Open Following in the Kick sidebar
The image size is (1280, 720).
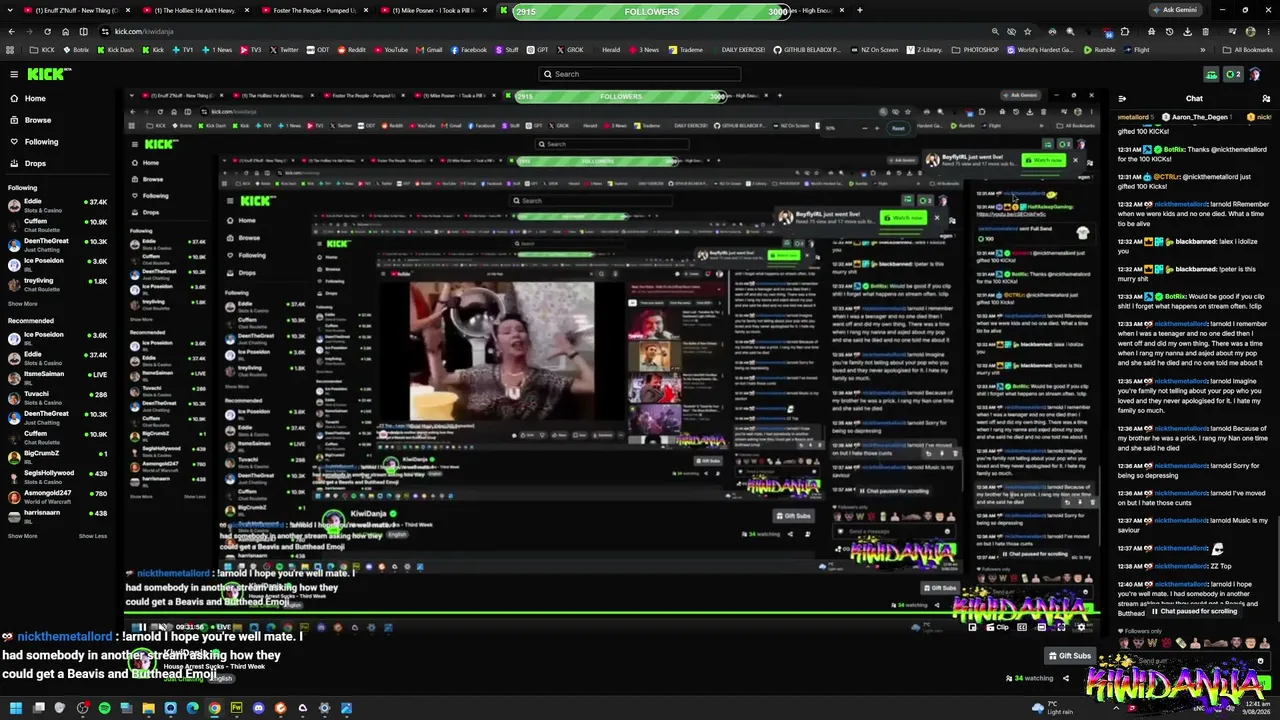point(41,142)
